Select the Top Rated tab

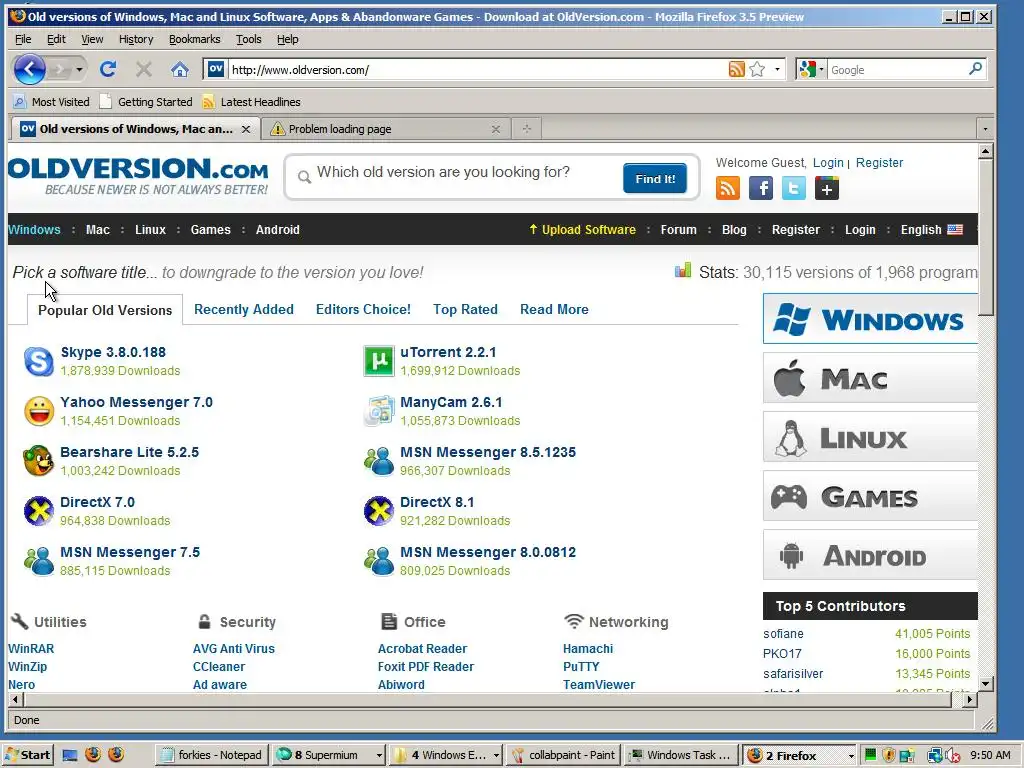pyautogui.click(x=465, y=310)
